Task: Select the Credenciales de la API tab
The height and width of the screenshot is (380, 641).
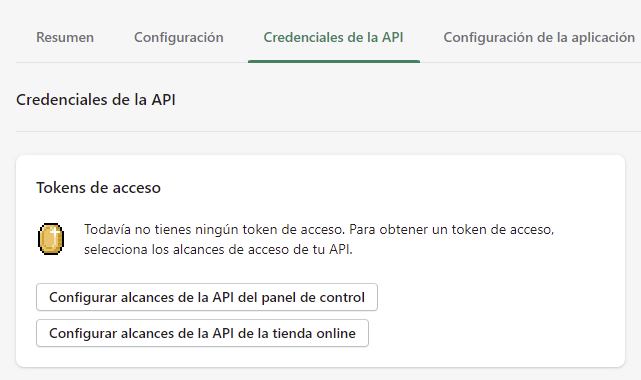Action: point(333,38)
